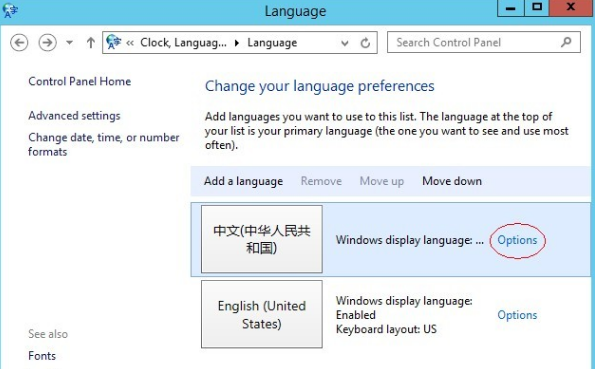Screen dimensions: 595x369
Task: Select the Chinese language tile
Action: click(x=262, y=239)
